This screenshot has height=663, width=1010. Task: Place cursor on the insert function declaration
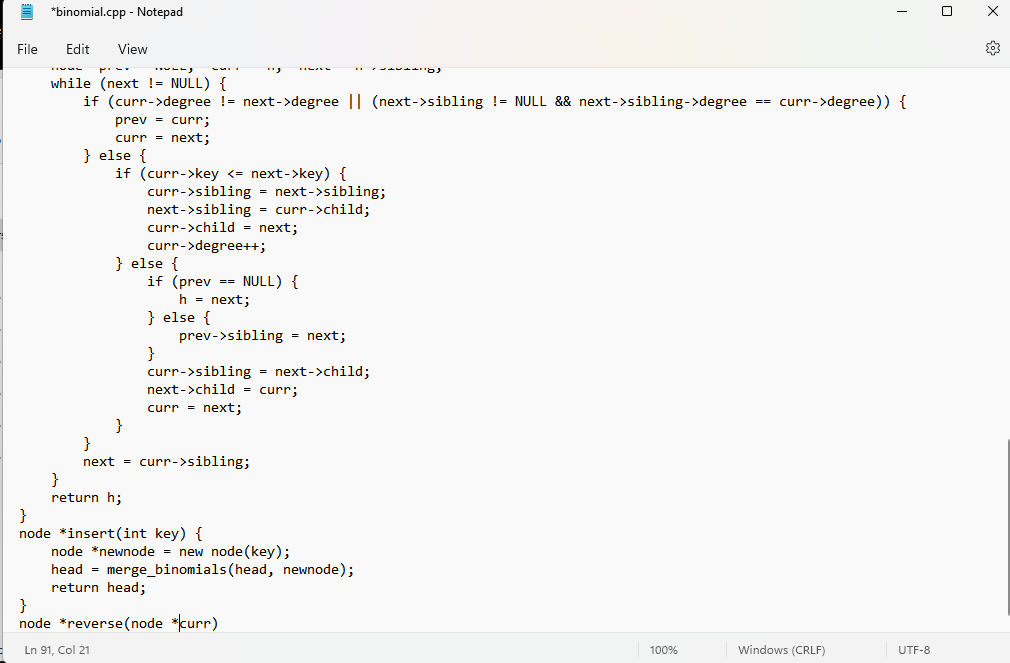coord(110,533)
